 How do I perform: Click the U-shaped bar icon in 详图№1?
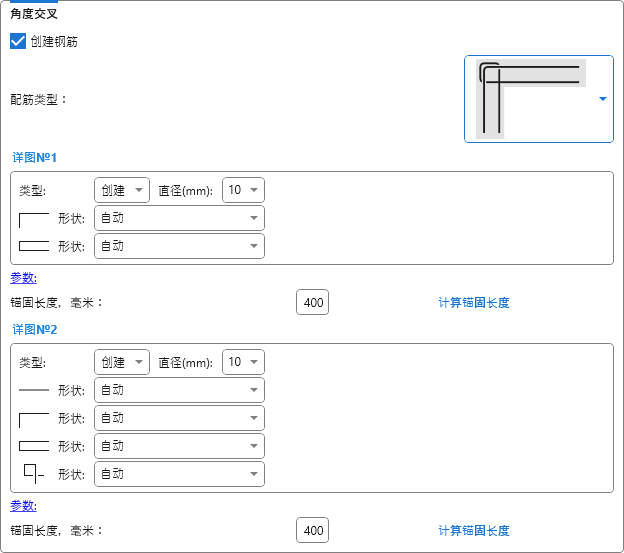coord(34,218)
